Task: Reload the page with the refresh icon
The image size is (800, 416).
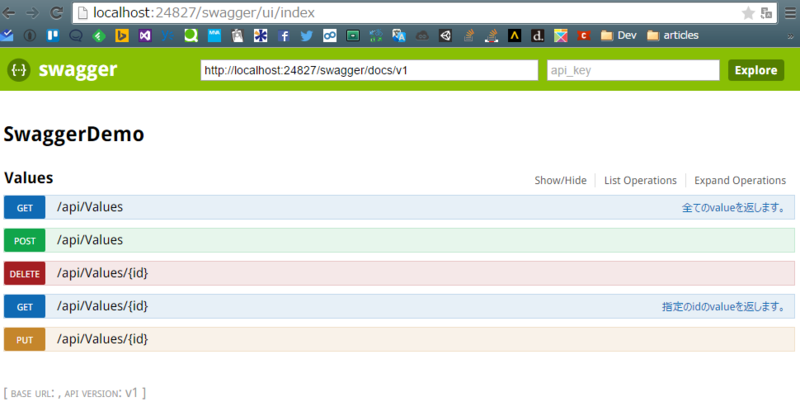Action: click(x=57, y=13)
